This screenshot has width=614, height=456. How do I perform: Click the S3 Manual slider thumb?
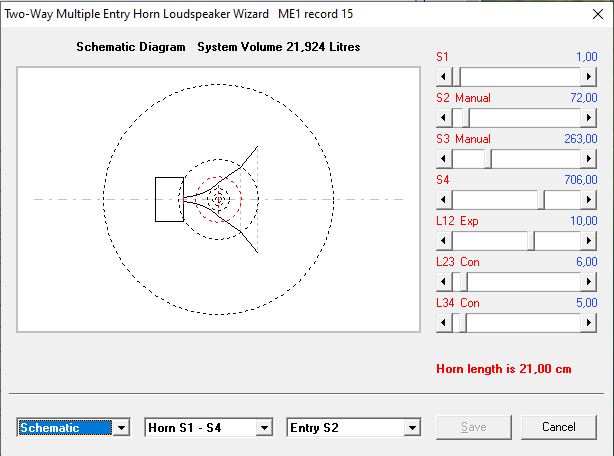point(488,159)
